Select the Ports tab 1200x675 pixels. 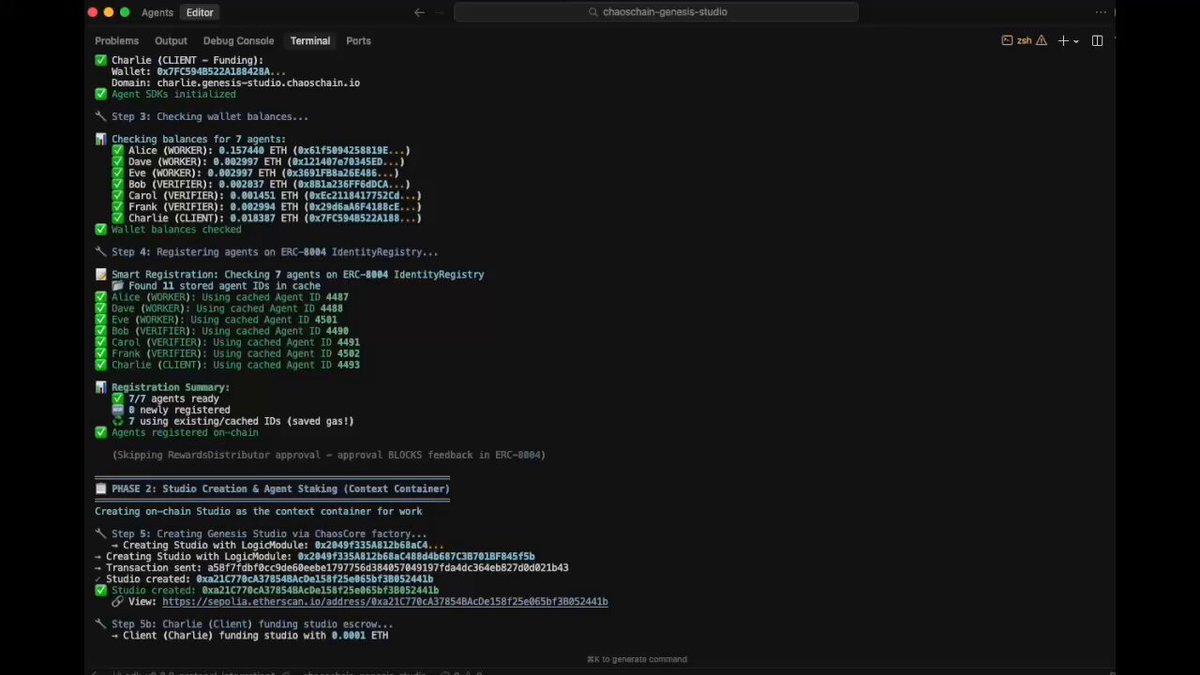click(358, 41)
